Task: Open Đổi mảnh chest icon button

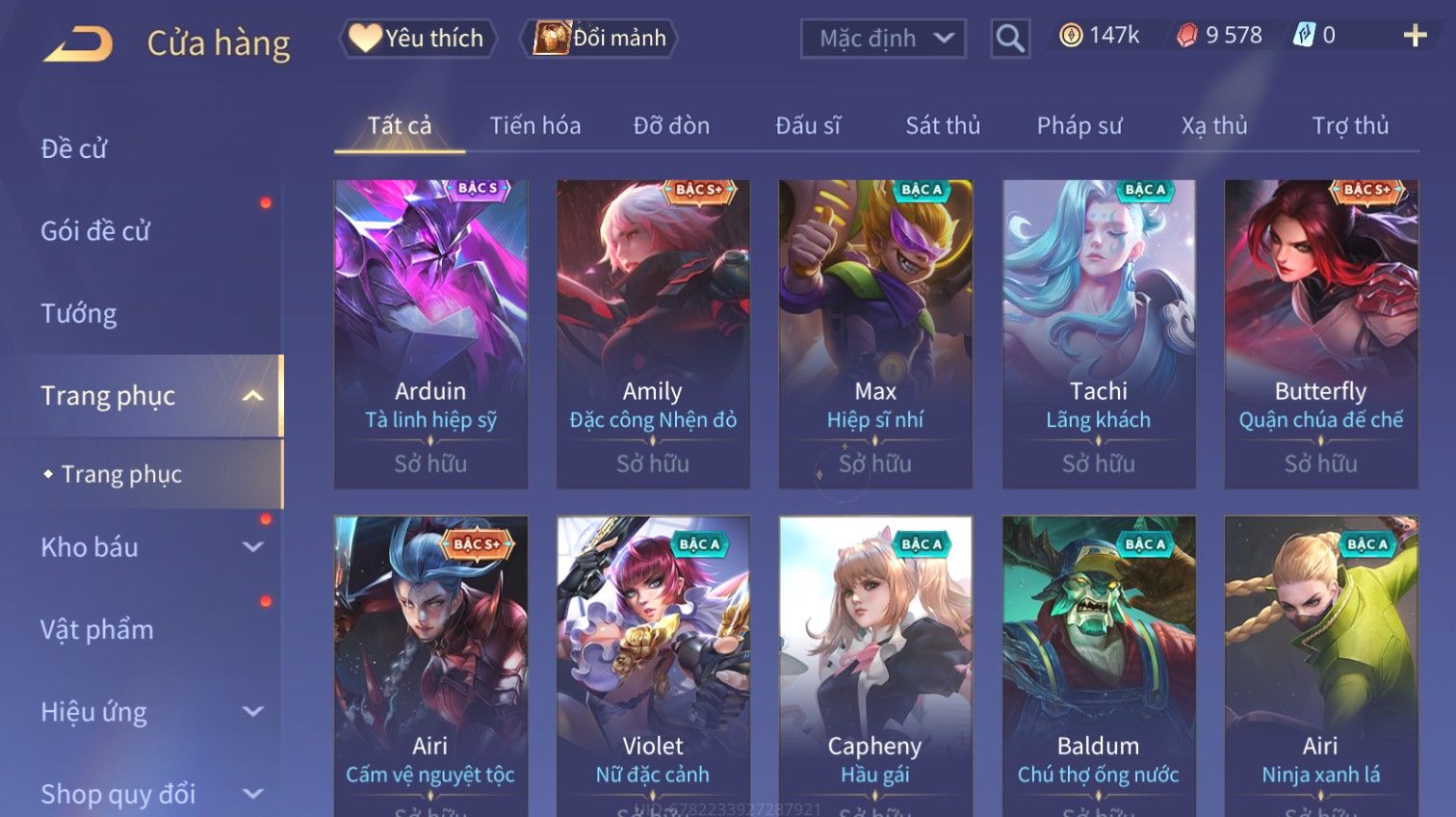Action: tap(599, 39)
